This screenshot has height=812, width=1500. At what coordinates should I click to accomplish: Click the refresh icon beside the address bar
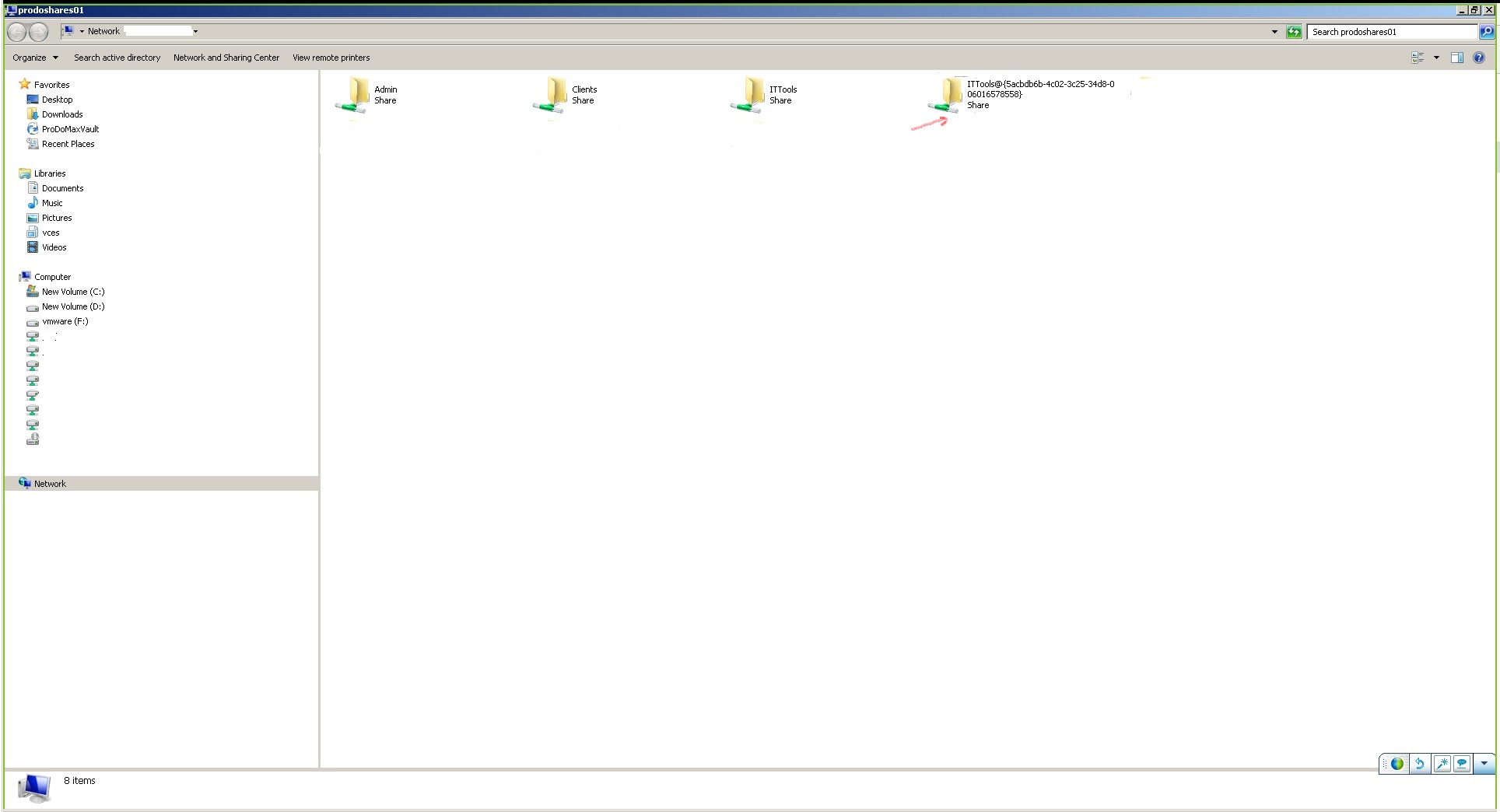point(1294,32)
